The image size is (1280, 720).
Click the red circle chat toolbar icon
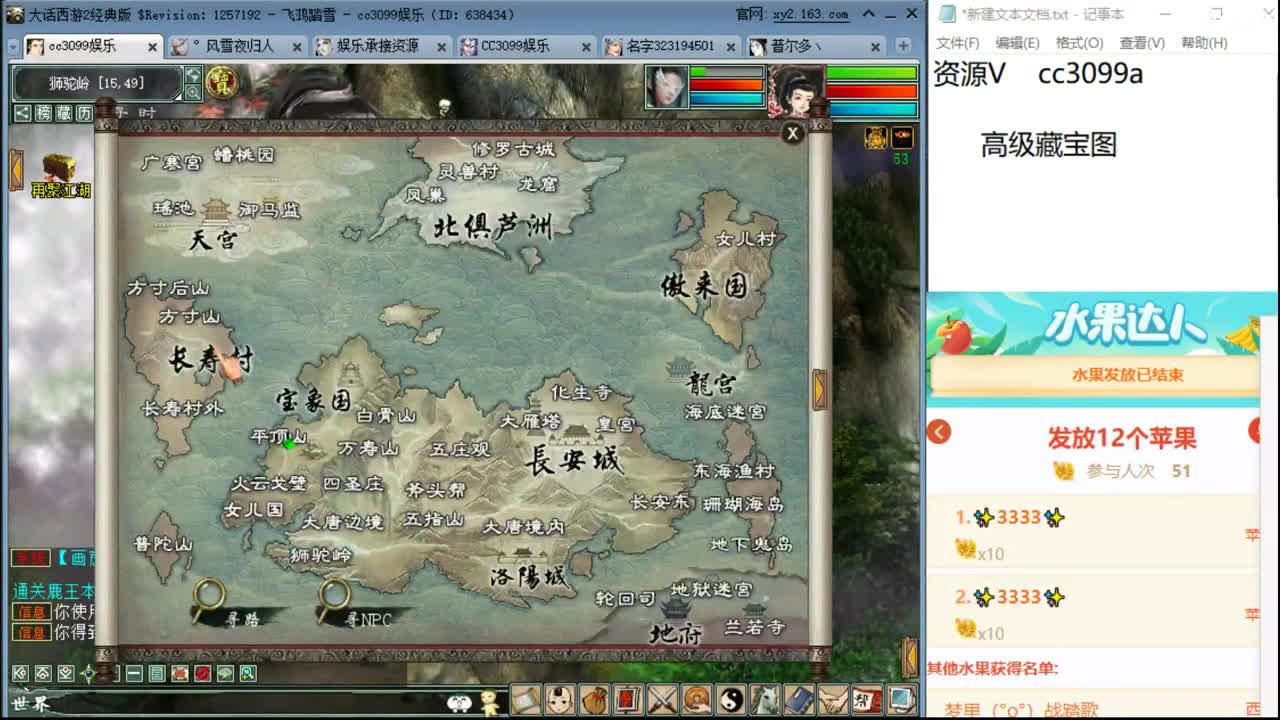pos(202,674)
